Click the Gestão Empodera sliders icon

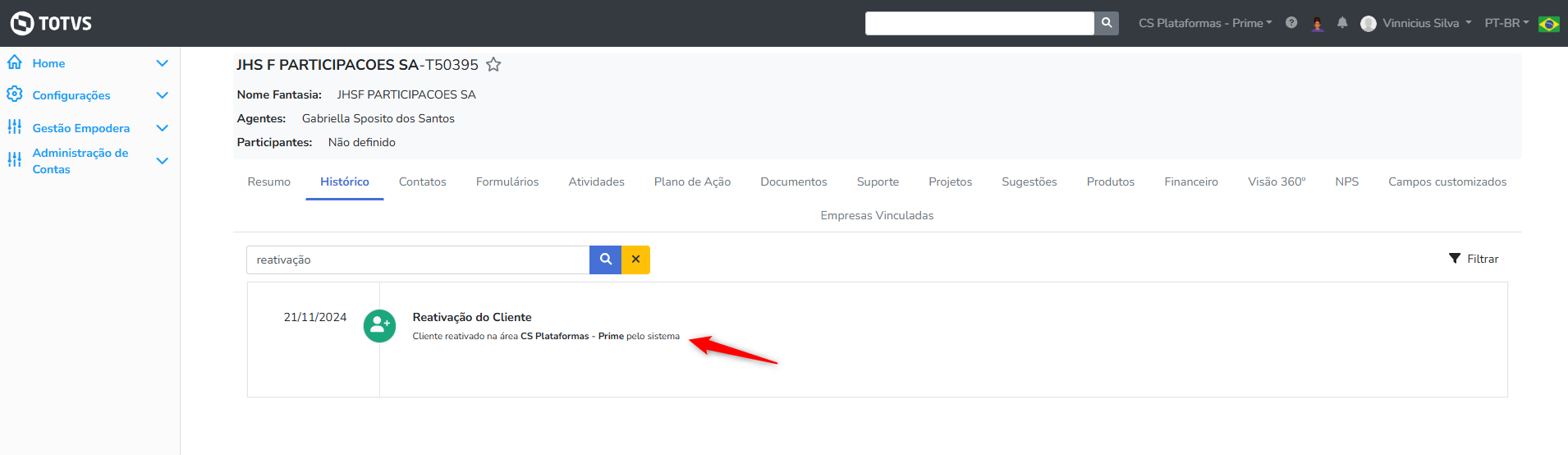pos(15,127)
